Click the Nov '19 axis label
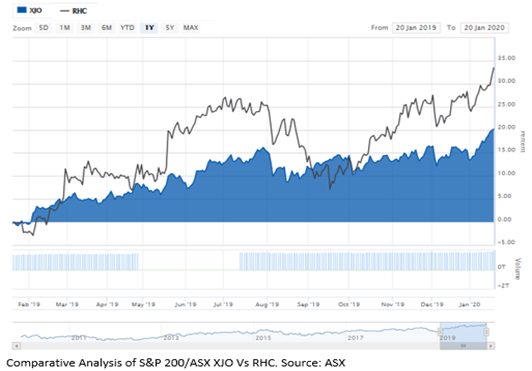 (393, 304)
